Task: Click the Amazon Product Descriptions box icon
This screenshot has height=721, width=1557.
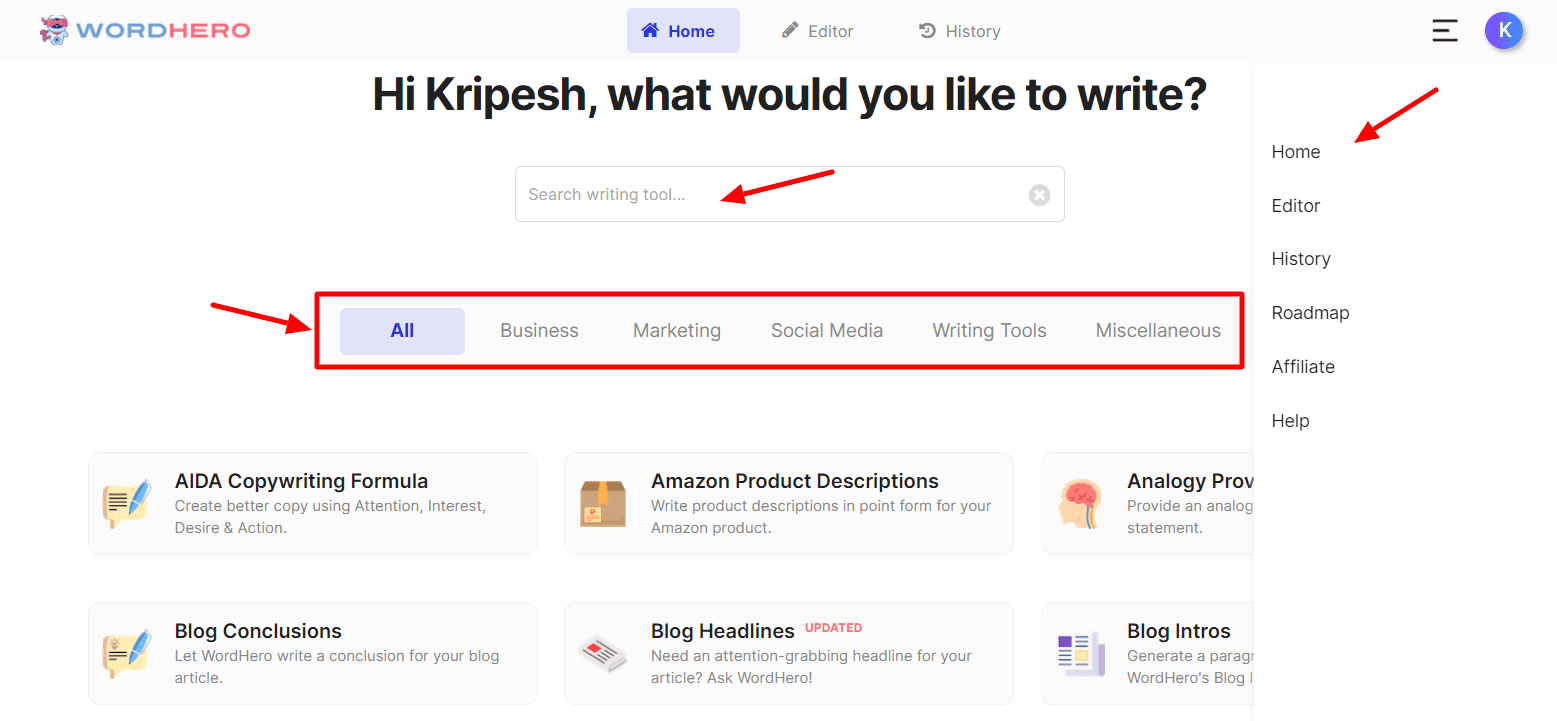Action: pyautogui.click(x=603, y=503)
